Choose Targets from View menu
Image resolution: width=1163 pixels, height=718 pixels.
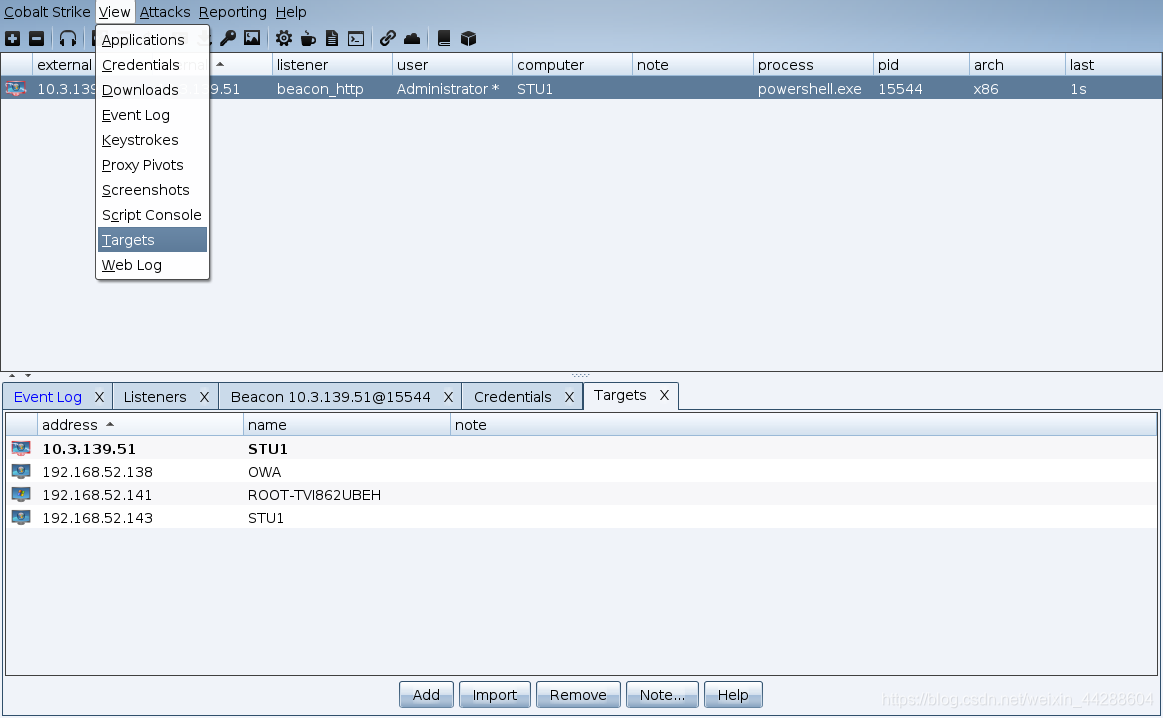coord(152,240)
